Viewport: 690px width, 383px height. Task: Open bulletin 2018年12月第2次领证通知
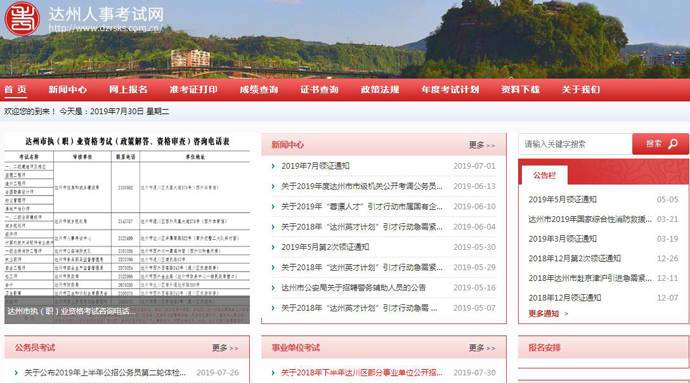click(x=574, y=258)
